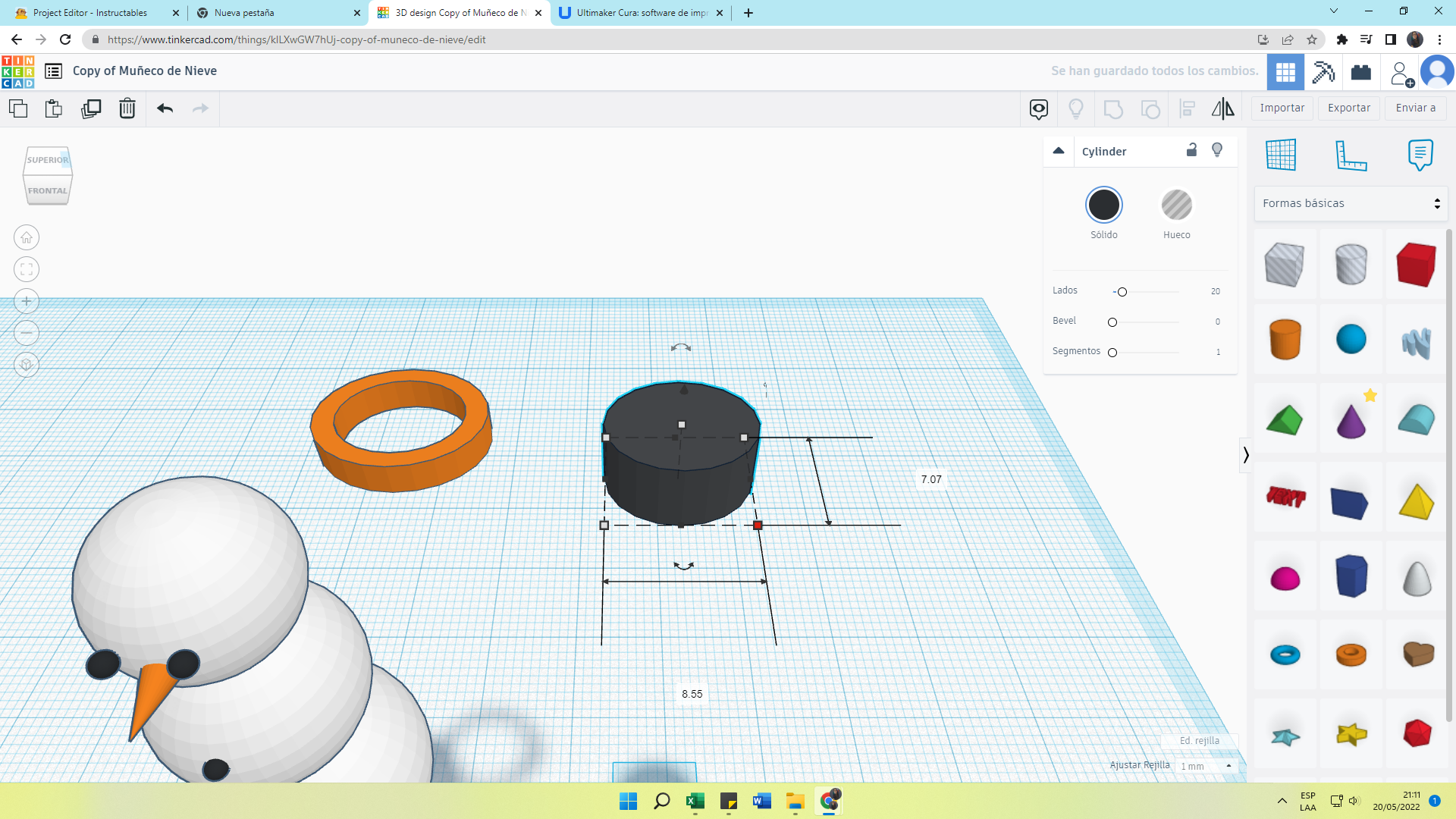
Task: Reset to home view
Action: [x=27, y=238]
